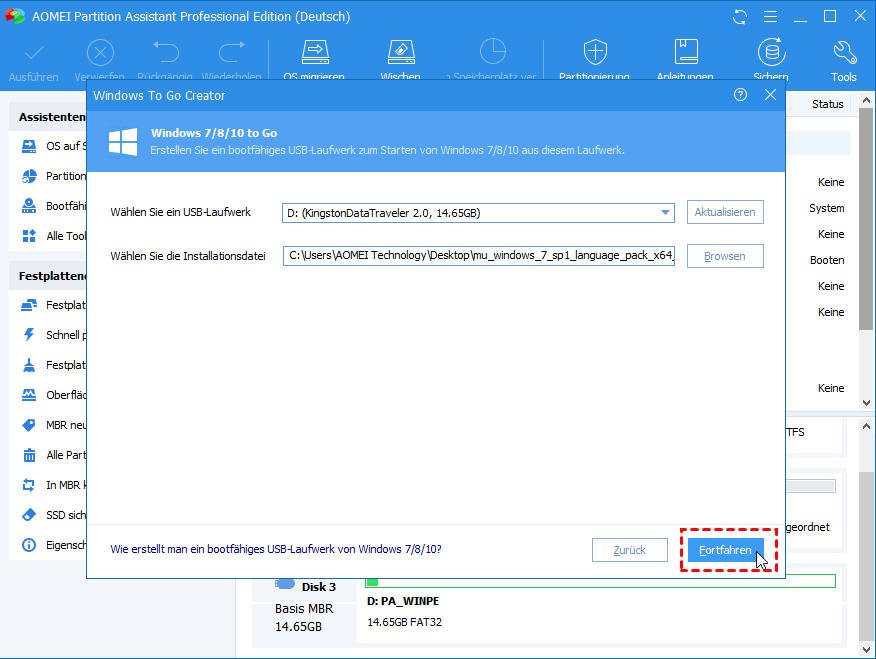Screen dimensions: 876x659
Task: Click the question mark help icon in the dialog
Action: (740, 95)
